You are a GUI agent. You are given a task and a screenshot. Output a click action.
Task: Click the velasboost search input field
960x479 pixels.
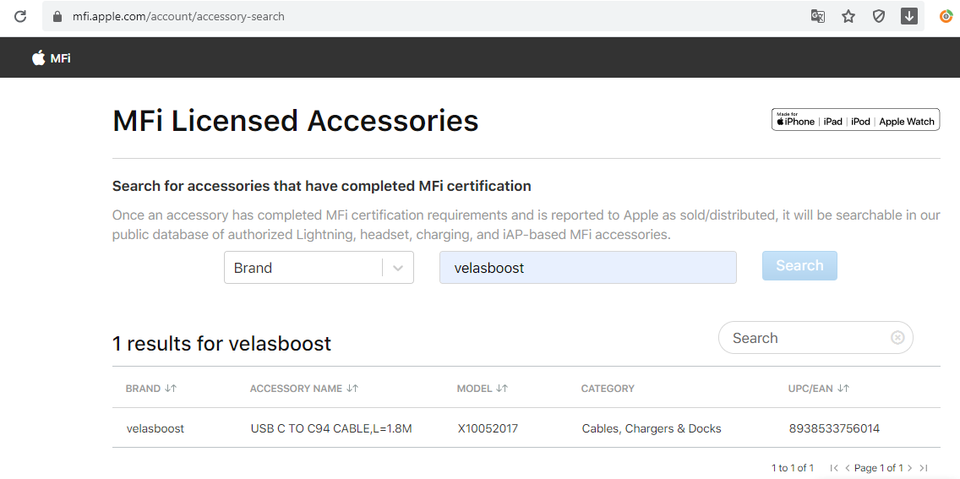tap(588, 268)
